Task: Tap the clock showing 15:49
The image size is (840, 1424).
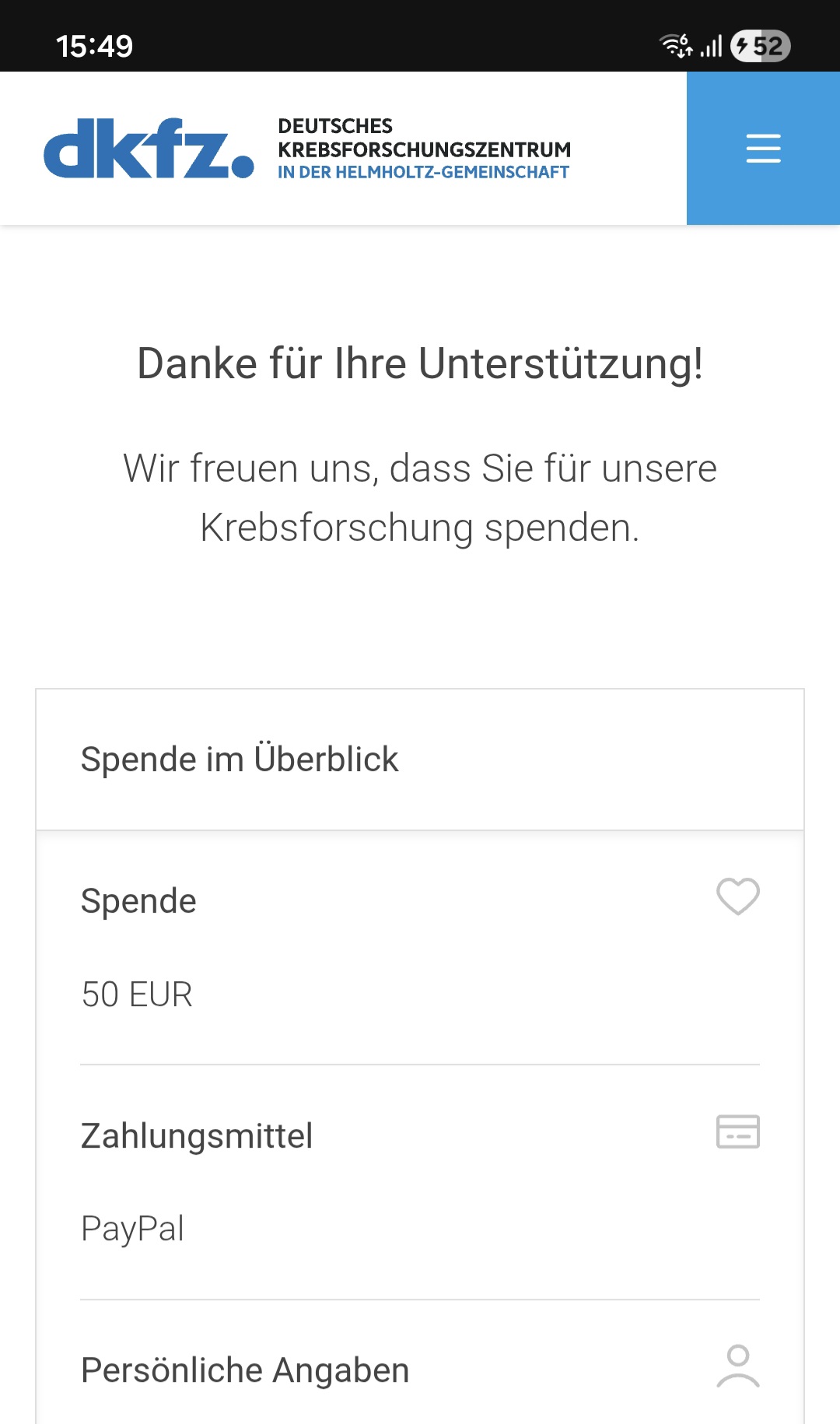Action: point(95,46)
